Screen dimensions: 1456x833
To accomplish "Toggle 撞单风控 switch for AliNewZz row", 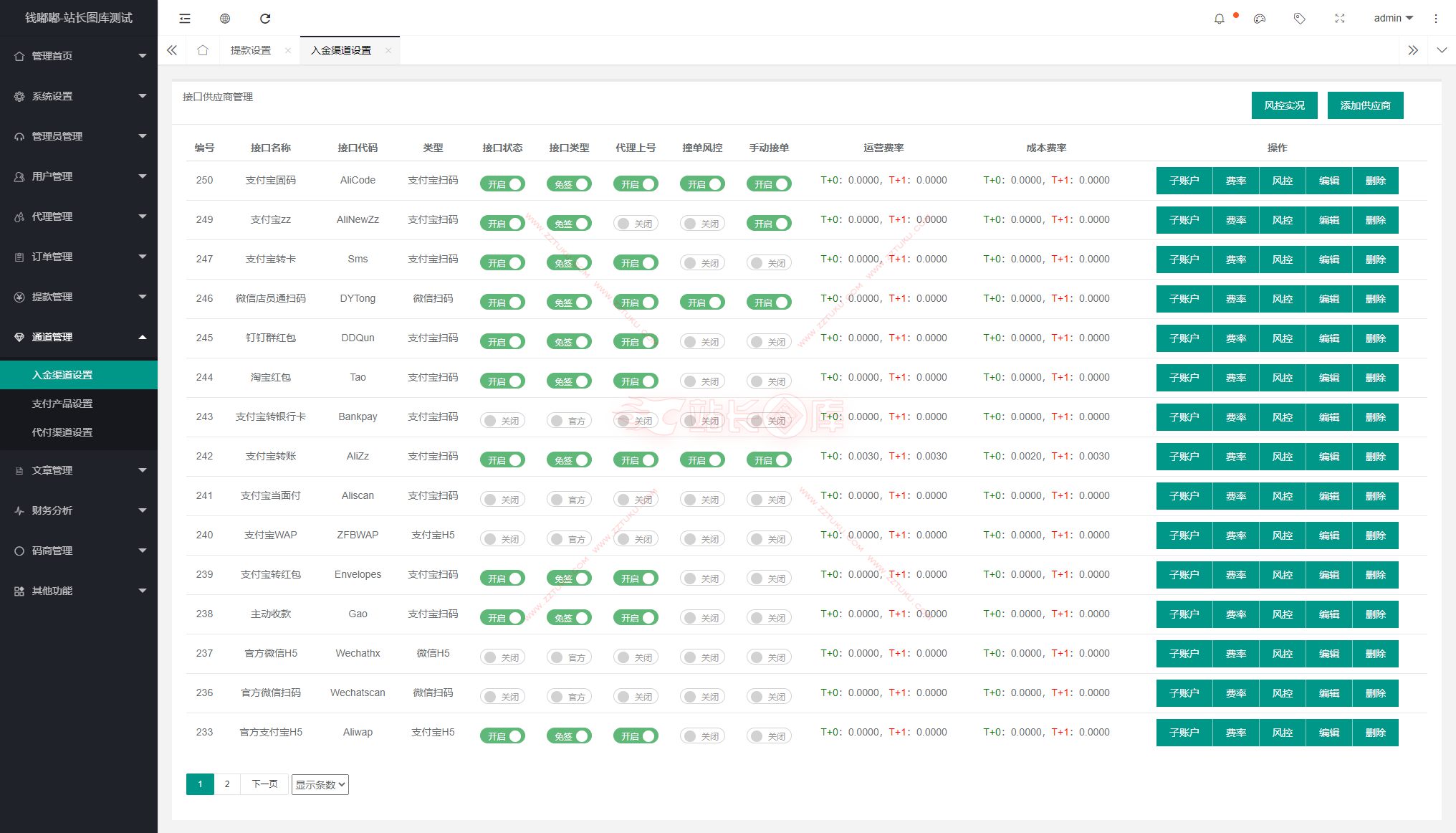I will pos(702,224).
